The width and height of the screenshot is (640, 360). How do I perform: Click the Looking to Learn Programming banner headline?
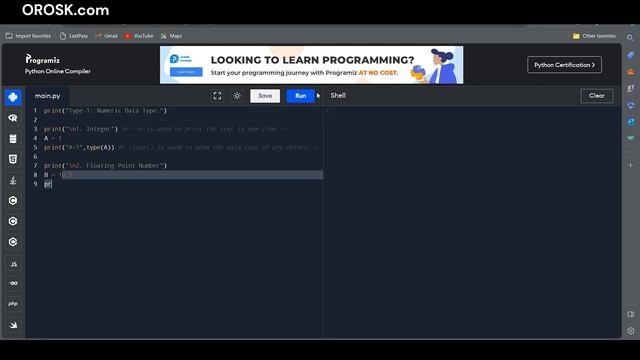pos(312,60)
